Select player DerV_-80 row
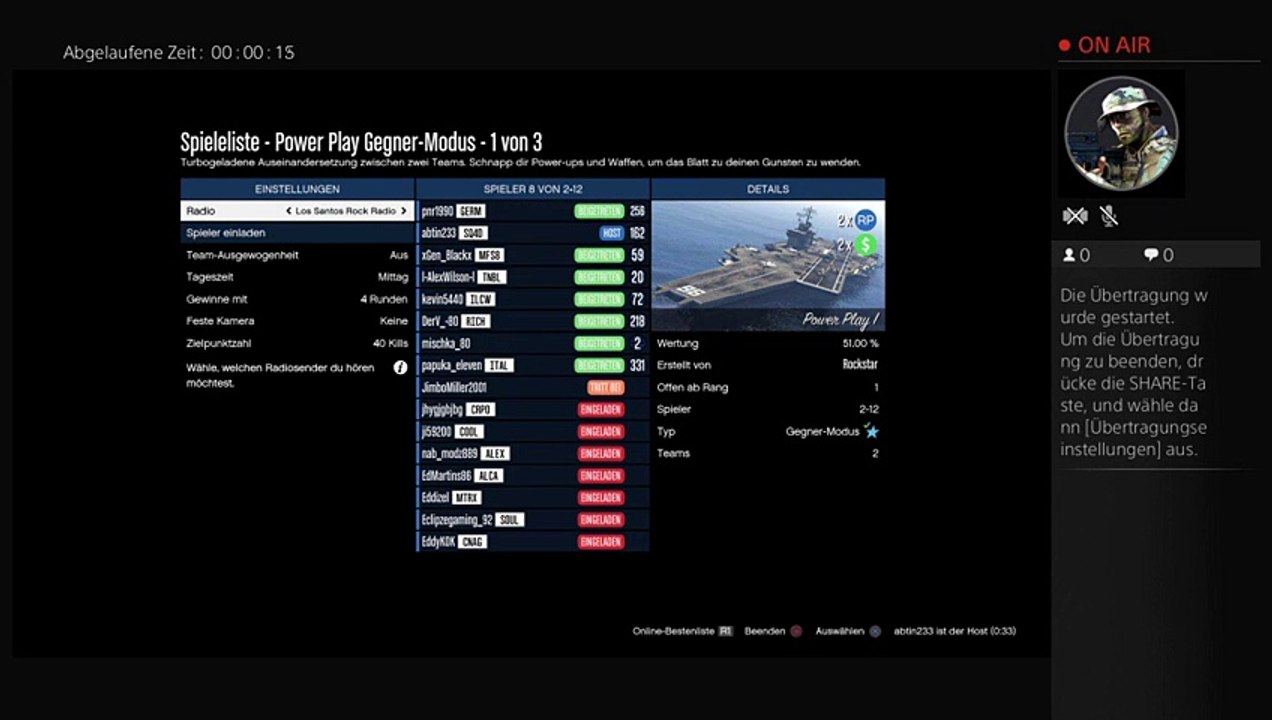The height and width of the screenshot is (720, 1272). [532, 321]
